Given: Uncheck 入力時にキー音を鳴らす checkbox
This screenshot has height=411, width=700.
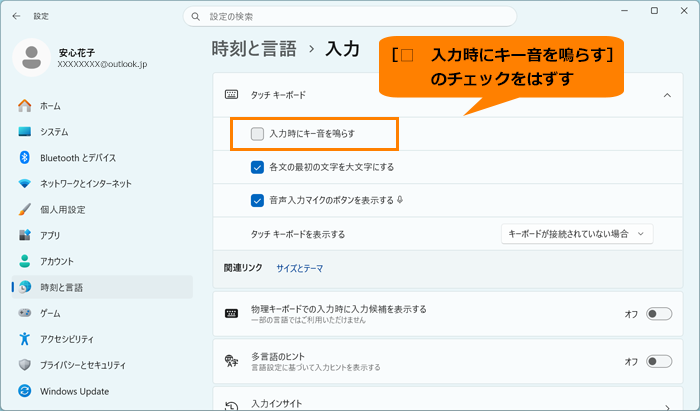Looking at the screenshot, I should coord(257,133).
